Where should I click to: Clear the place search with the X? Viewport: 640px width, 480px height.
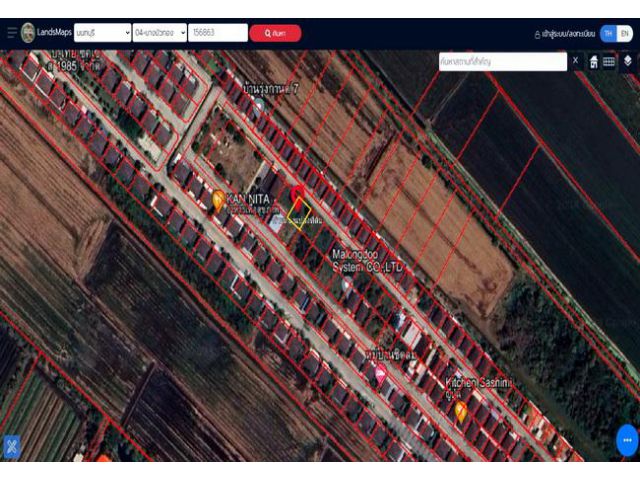(x=575, y=62)
